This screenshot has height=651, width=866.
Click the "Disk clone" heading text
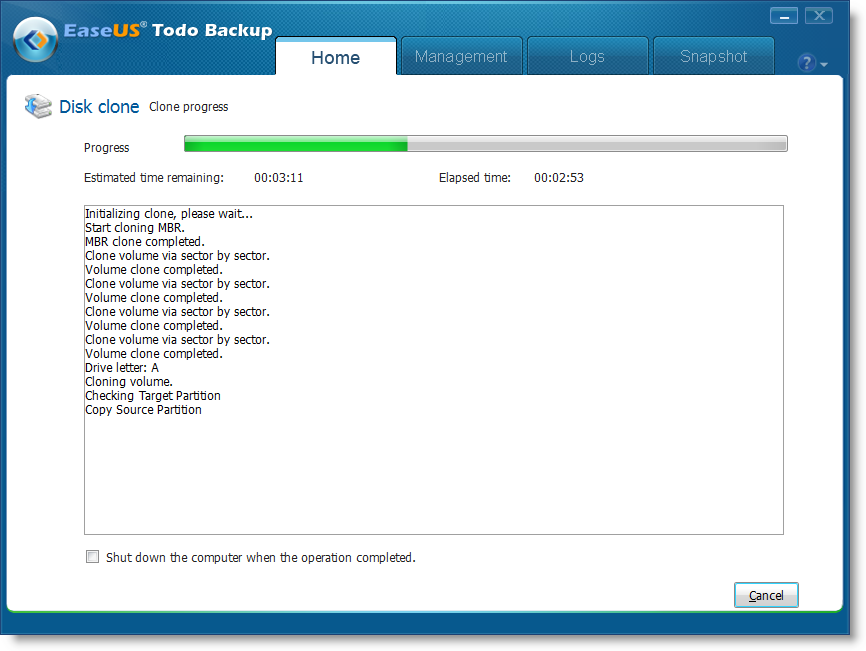99,107
